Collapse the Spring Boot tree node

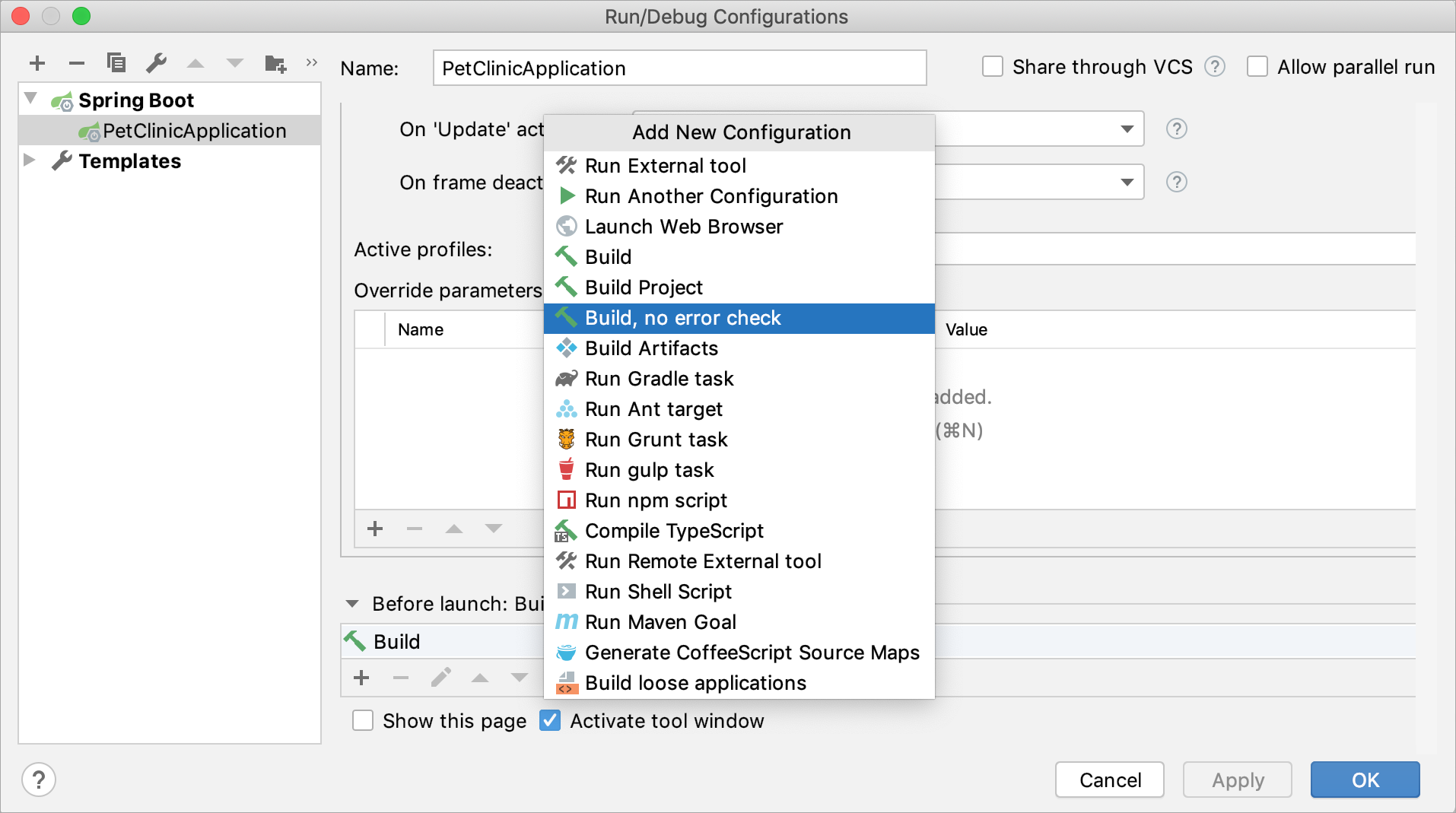click(30, 99)
